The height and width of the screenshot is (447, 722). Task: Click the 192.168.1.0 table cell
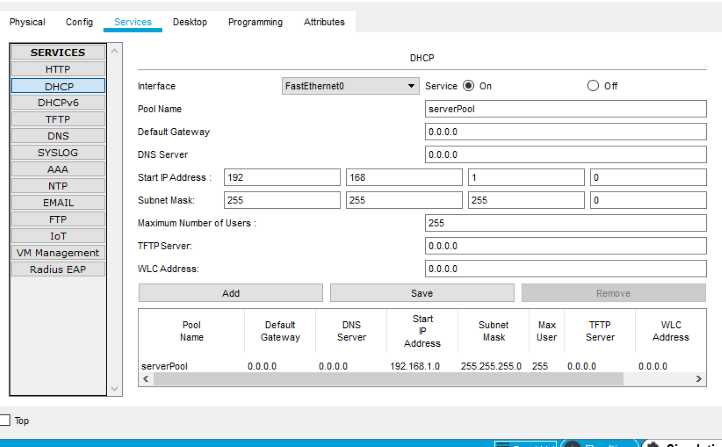coord(415,366)
